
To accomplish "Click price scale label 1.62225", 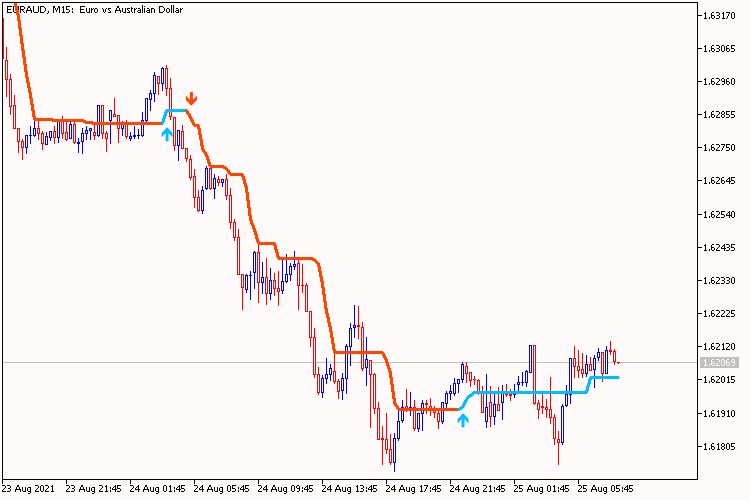I will coord(719,313).
